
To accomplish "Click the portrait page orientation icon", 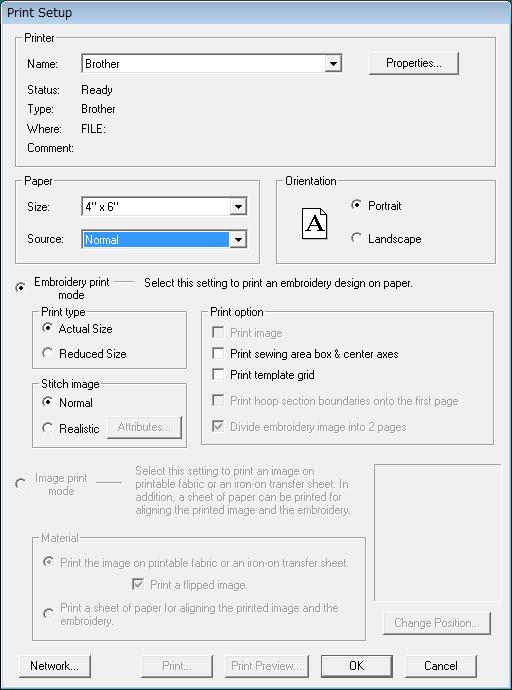I will coord(315,224).
